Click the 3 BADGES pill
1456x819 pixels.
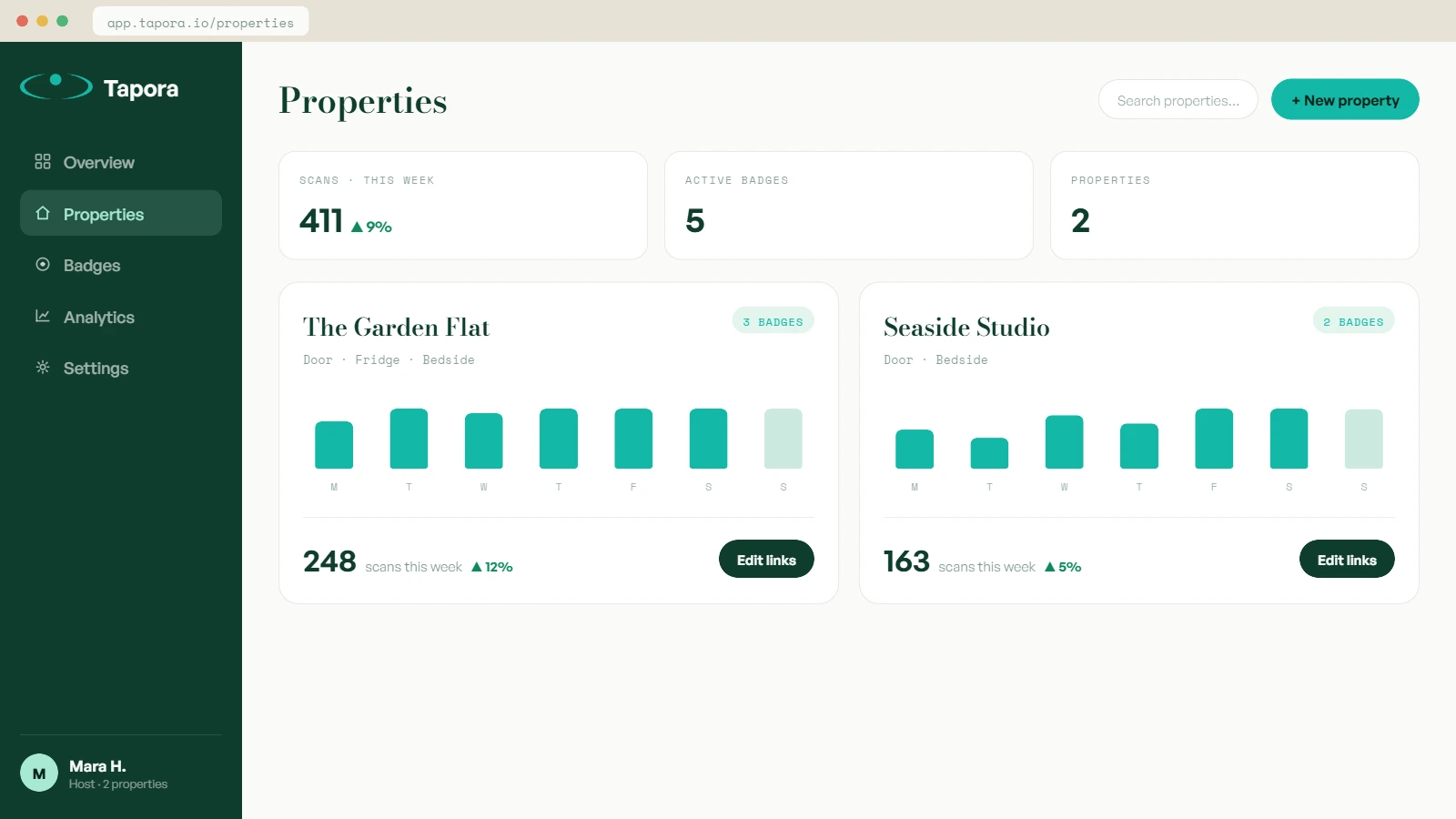pyautogui.click(x=773, y=321)
